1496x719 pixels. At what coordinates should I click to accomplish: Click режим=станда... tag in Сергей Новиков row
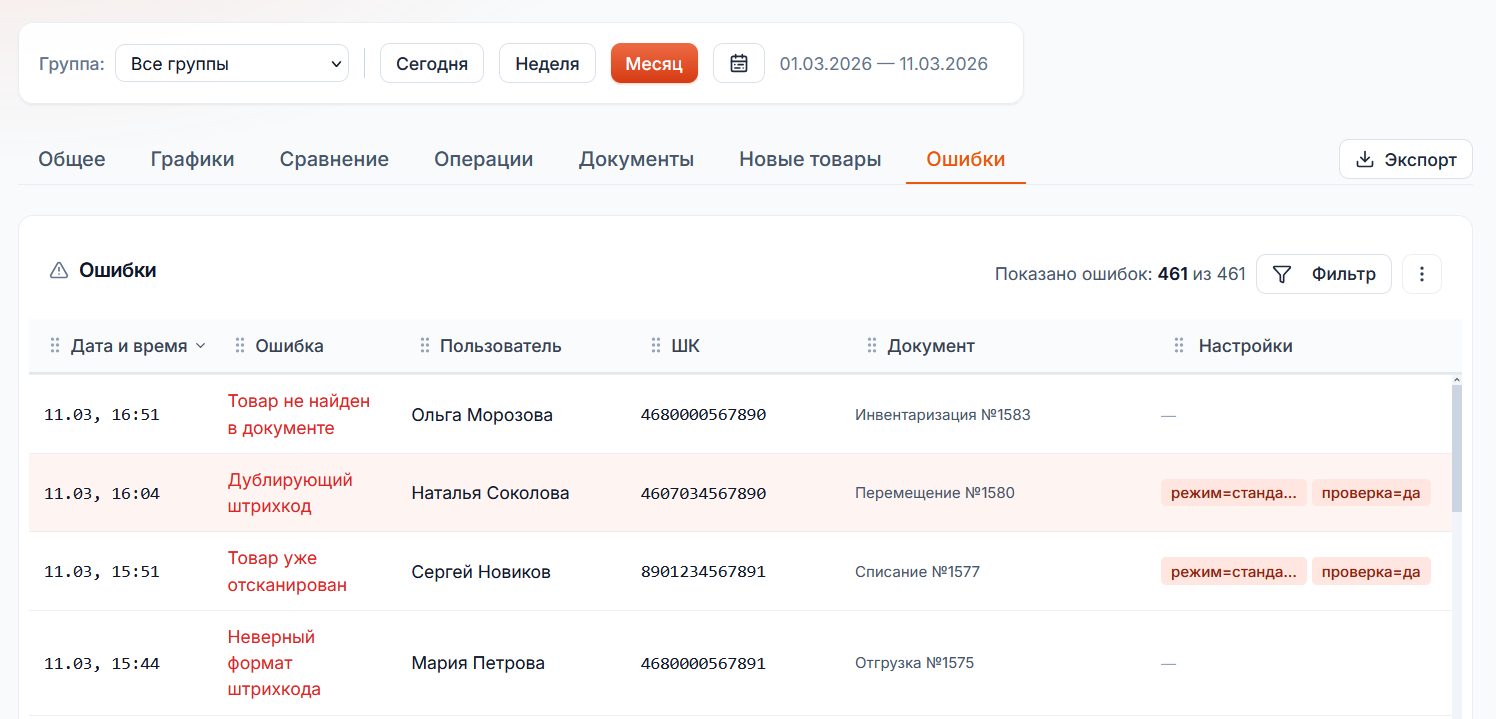[1234, 572]
